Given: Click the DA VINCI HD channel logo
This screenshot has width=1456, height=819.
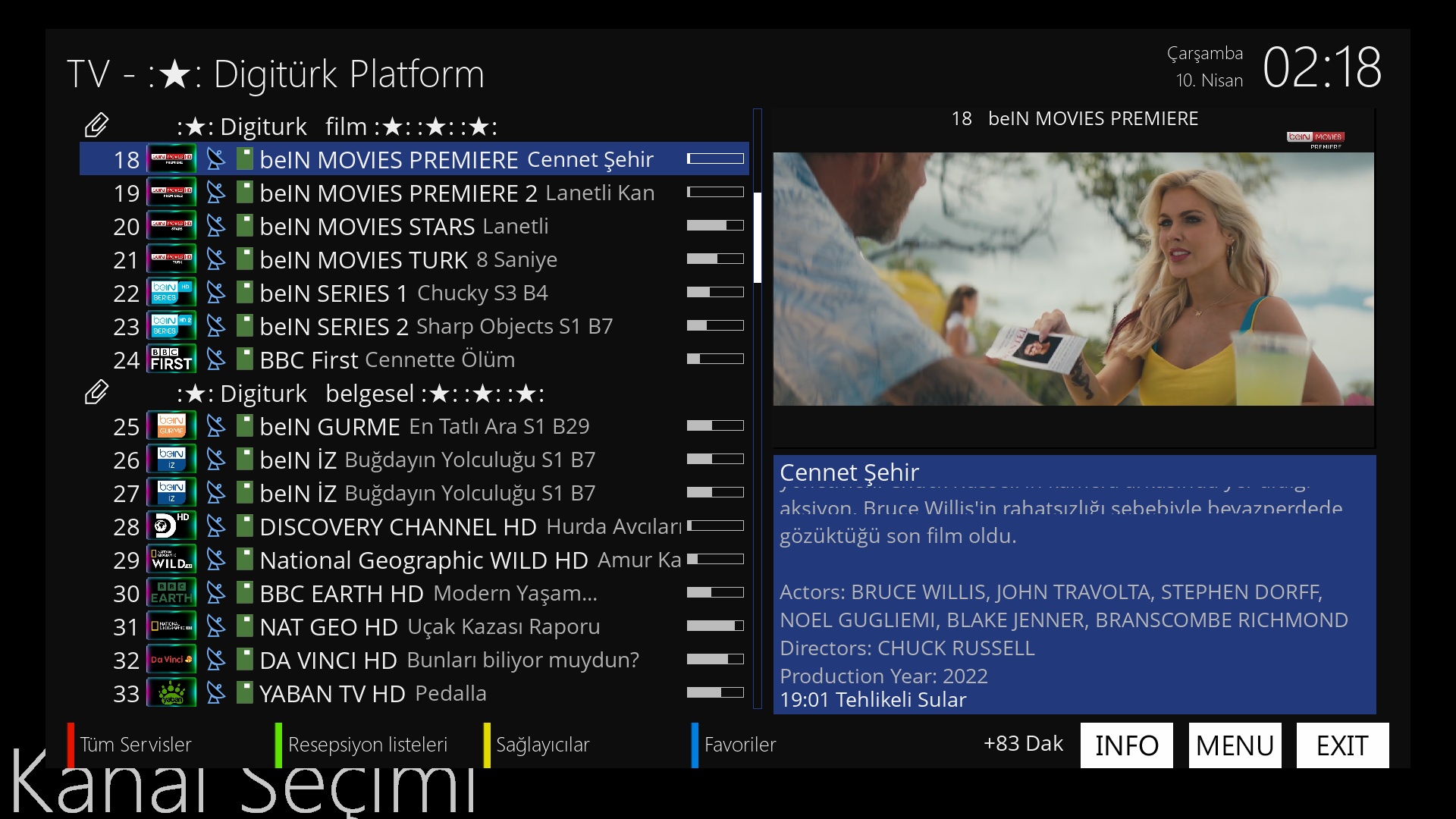Looking at the screenshot, I should click(171, 660).
